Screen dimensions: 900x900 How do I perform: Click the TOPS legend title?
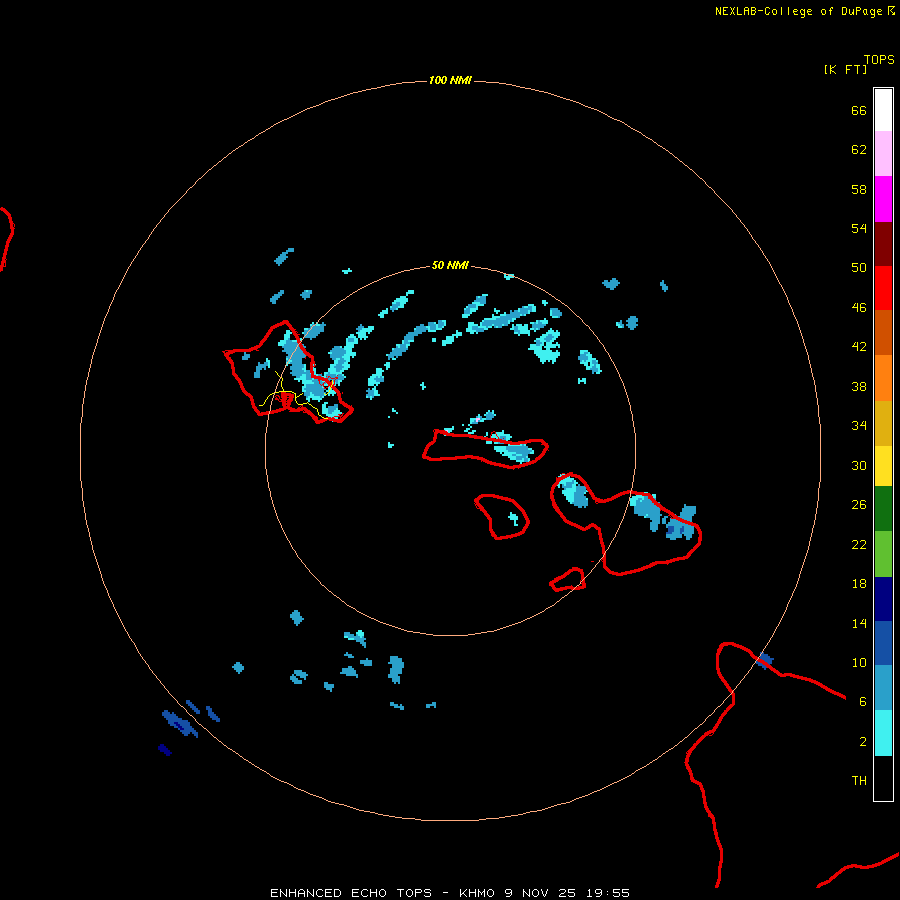(x=879, y=59)
